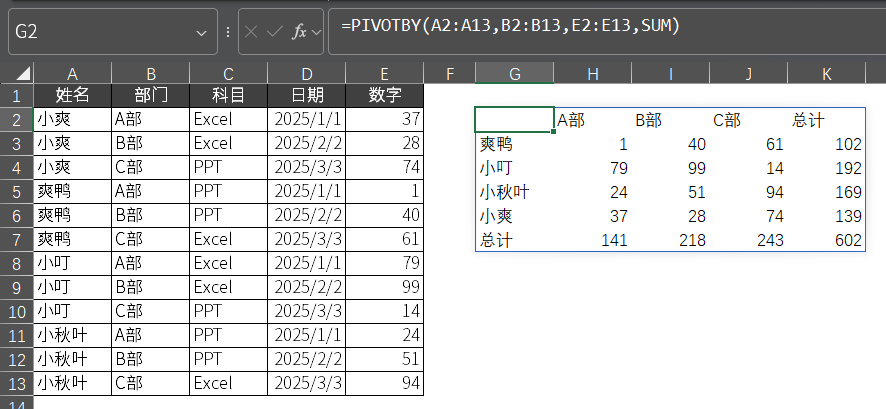Click cell D2 with date 2025/1/1
The image size is (886, 409).
point(306,119)
